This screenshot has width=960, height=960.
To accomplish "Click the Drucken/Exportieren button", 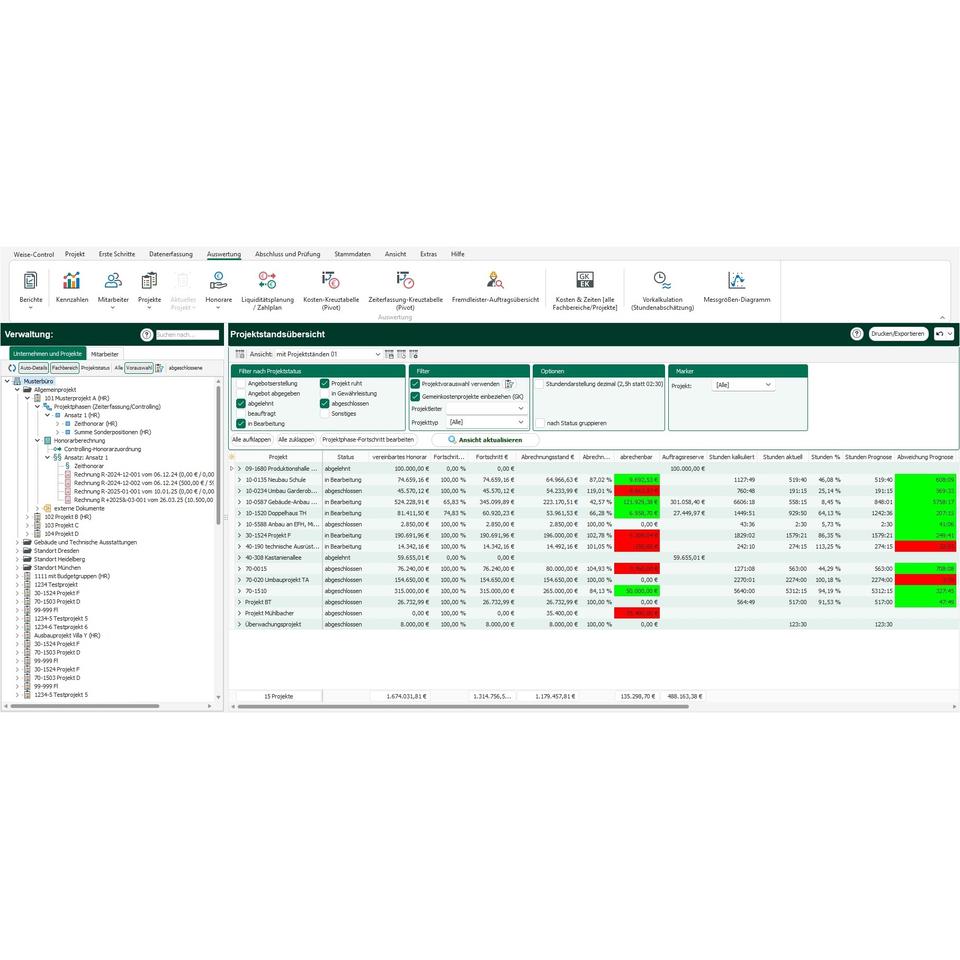I will point(898,334).
